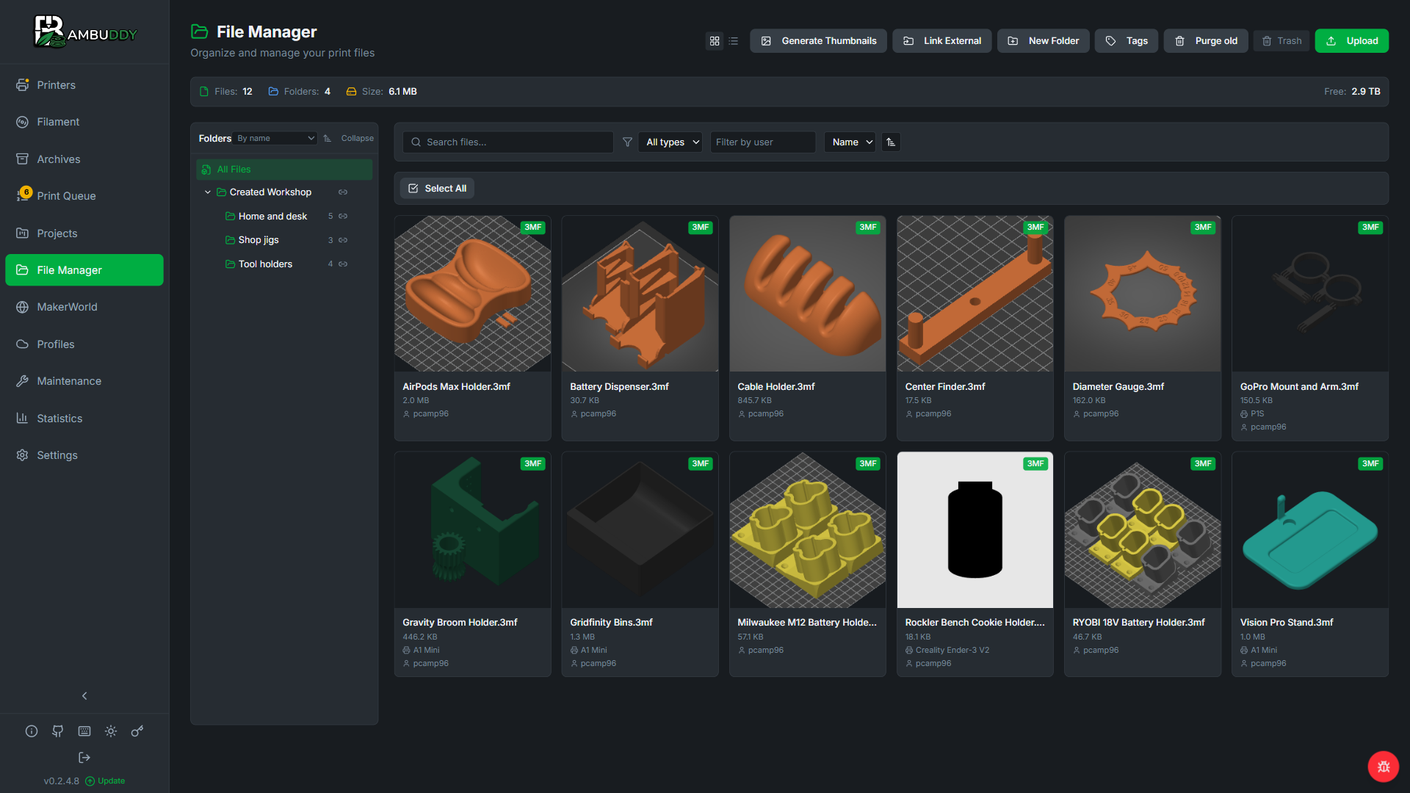Click the log out icon
This screenshot has height=793, width=1410.
[x=84, y=757]
